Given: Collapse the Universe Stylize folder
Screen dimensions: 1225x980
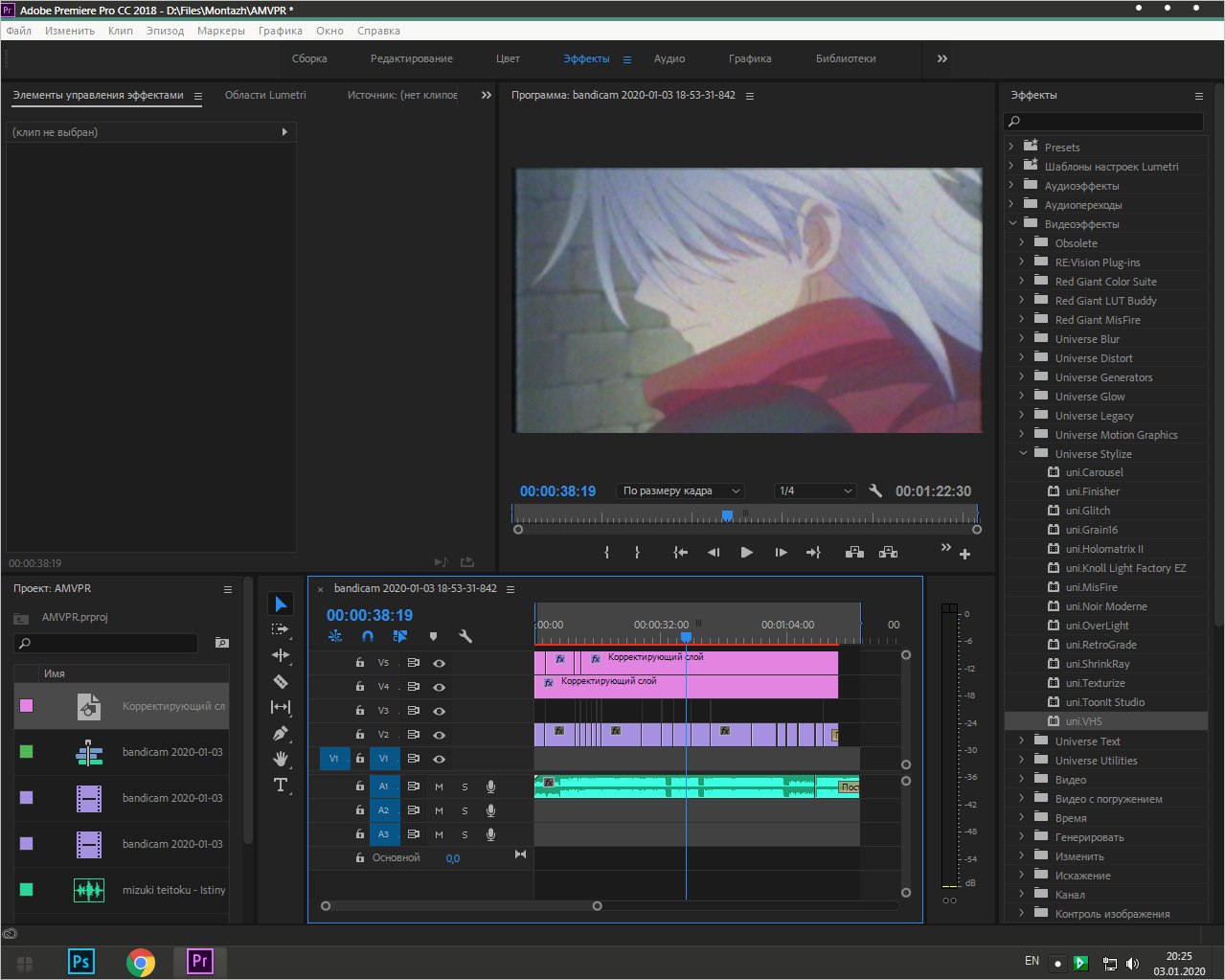Looking at the screenshot, I should (1022, 453).
